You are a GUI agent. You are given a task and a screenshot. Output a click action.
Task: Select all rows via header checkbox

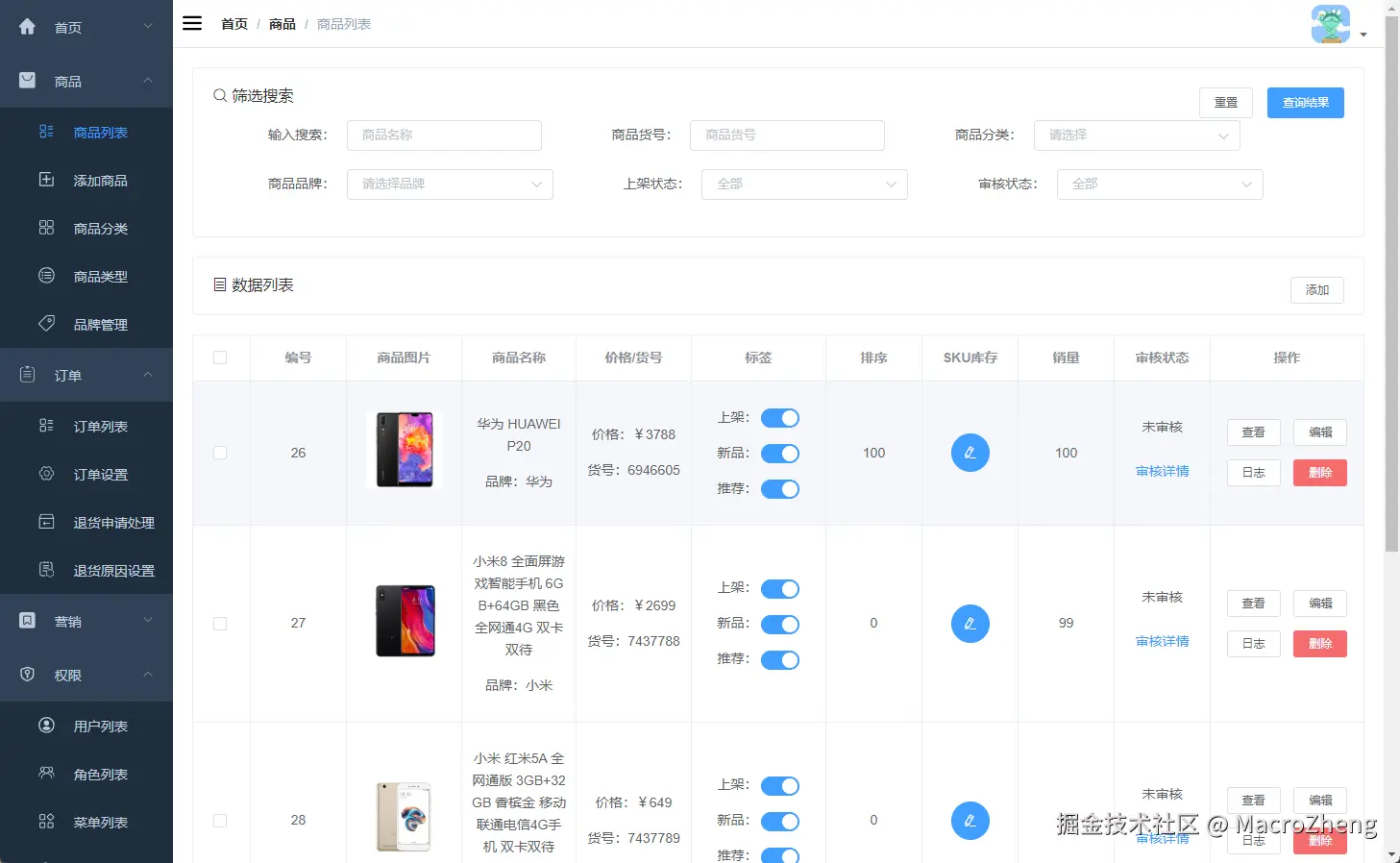click(220, 358)
